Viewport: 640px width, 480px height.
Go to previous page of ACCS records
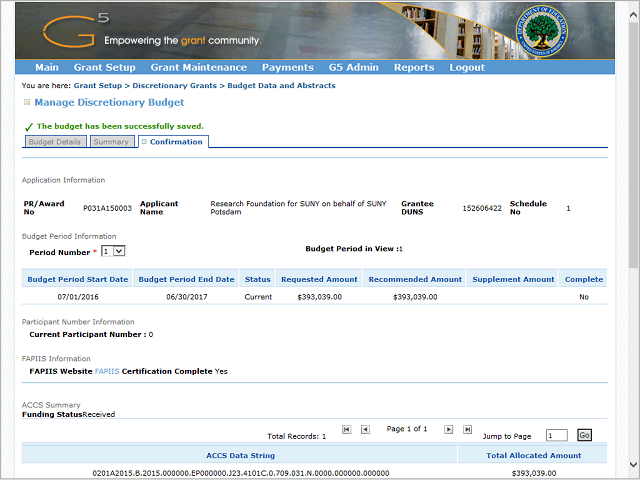point(365,429)
